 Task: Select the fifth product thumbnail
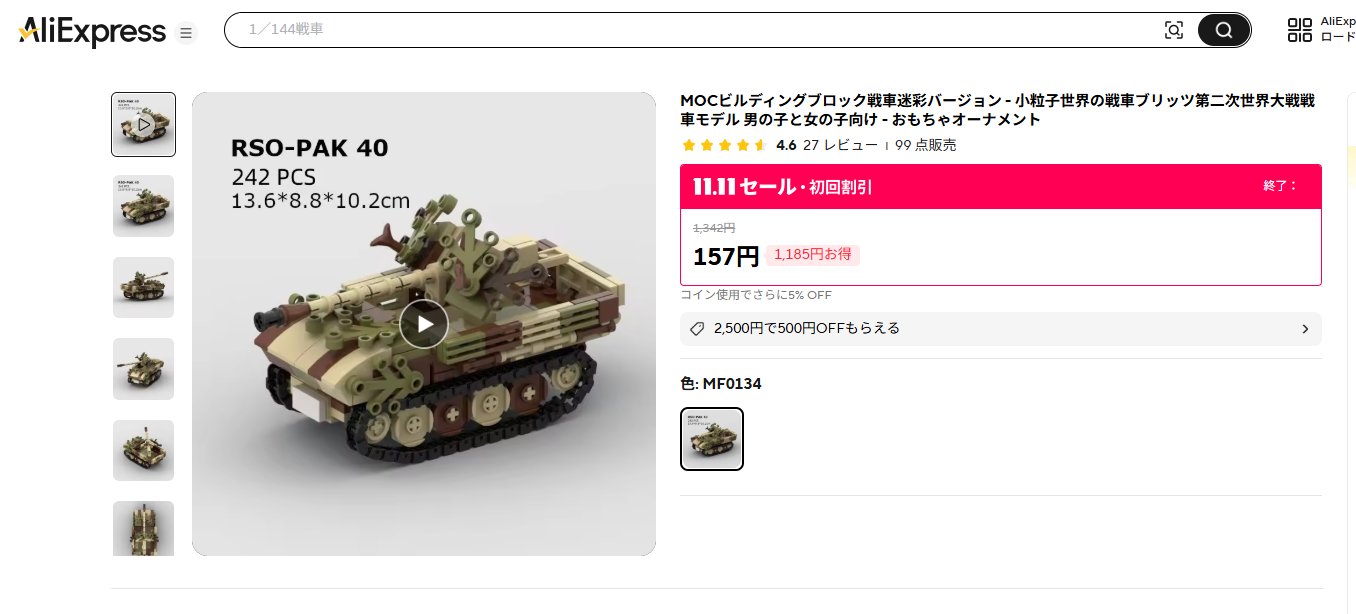[143, 450]
